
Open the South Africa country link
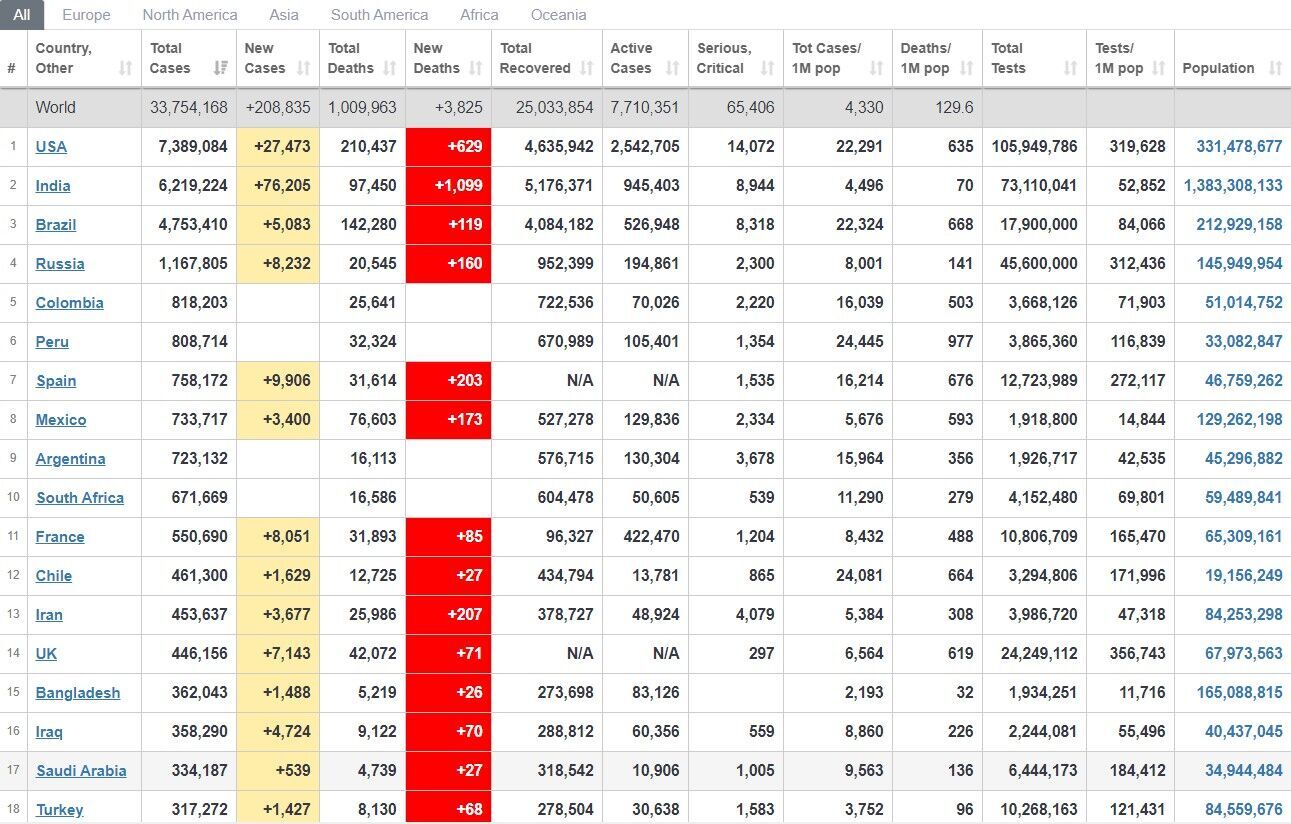point(80,497)
